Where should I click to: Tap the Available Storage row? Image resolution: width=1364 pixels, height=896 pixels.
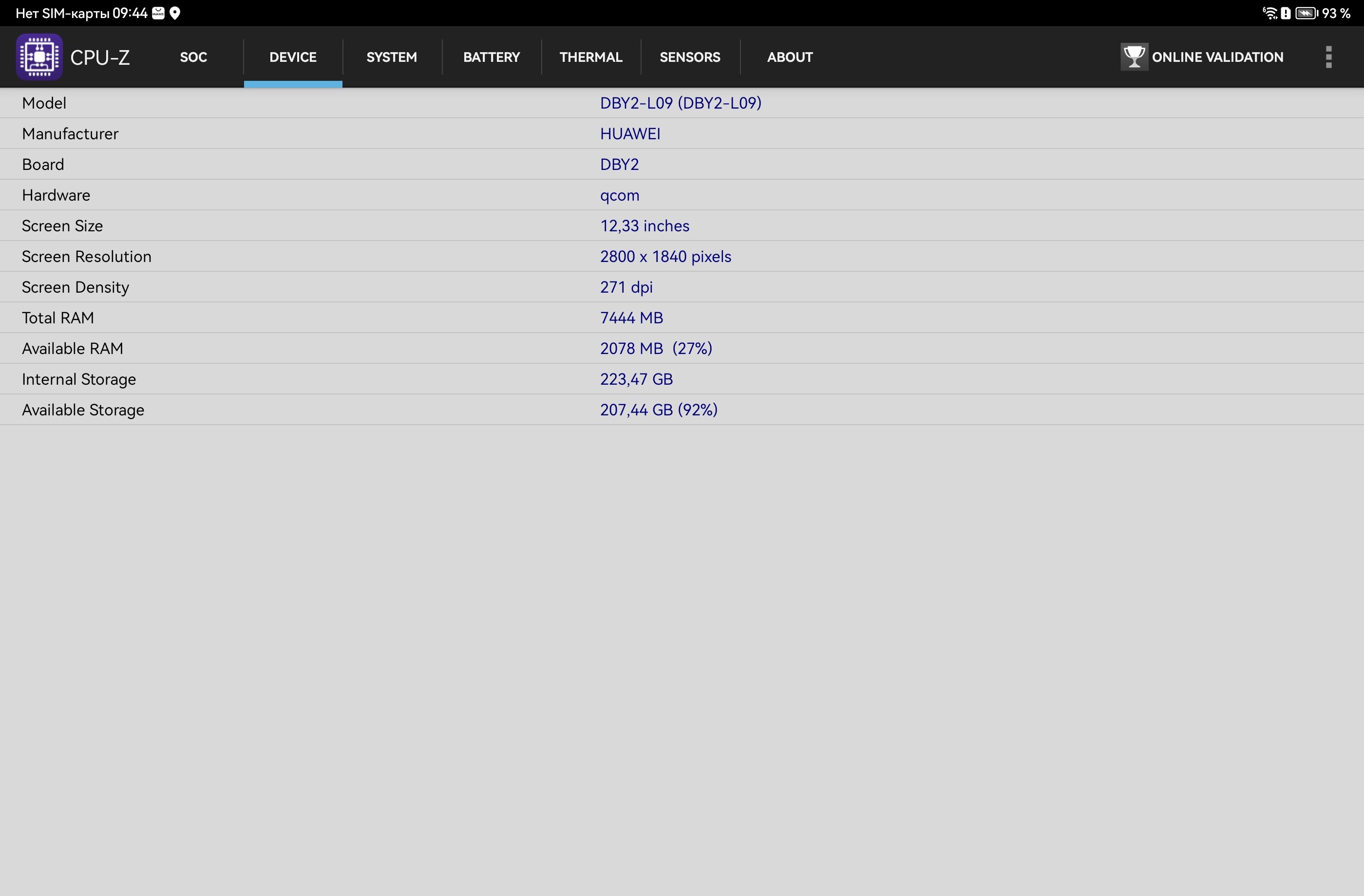pos(682,410)
